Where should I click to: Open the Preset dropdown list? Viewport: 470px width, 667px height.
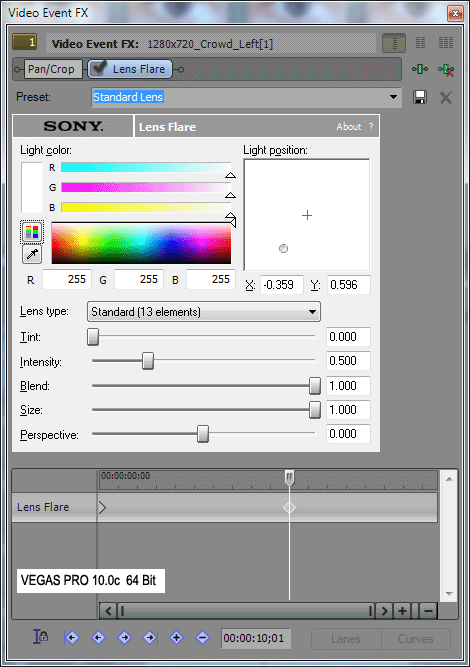[393, 97]
